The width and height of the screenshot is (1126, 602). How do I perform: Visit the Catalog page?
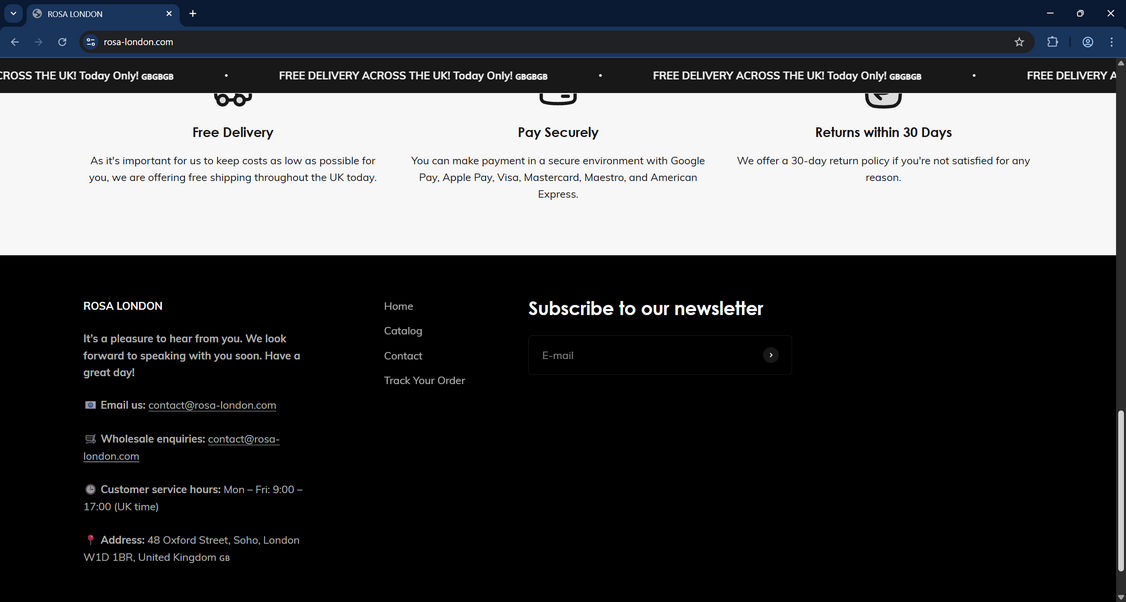pos(403,330)
